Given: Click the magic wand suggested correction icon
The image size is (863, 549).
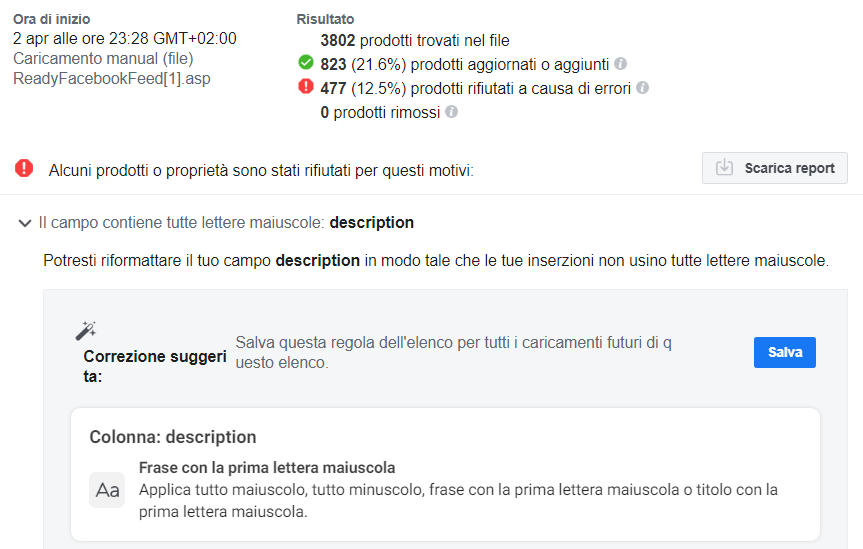Looking at the screenshot, I should tap(85, 330).
